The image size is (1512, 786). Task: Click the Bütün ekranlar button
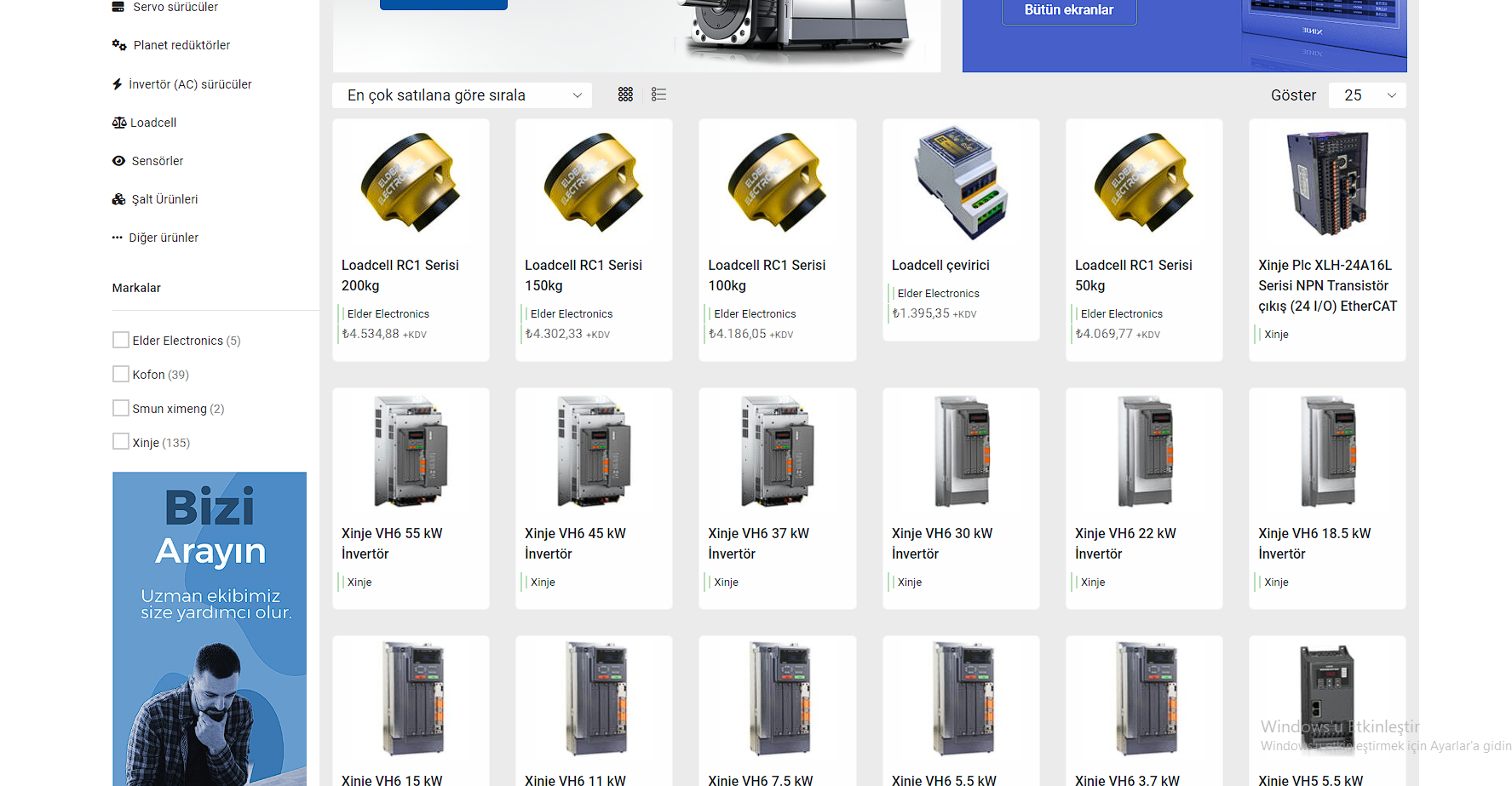[1069, 10]
